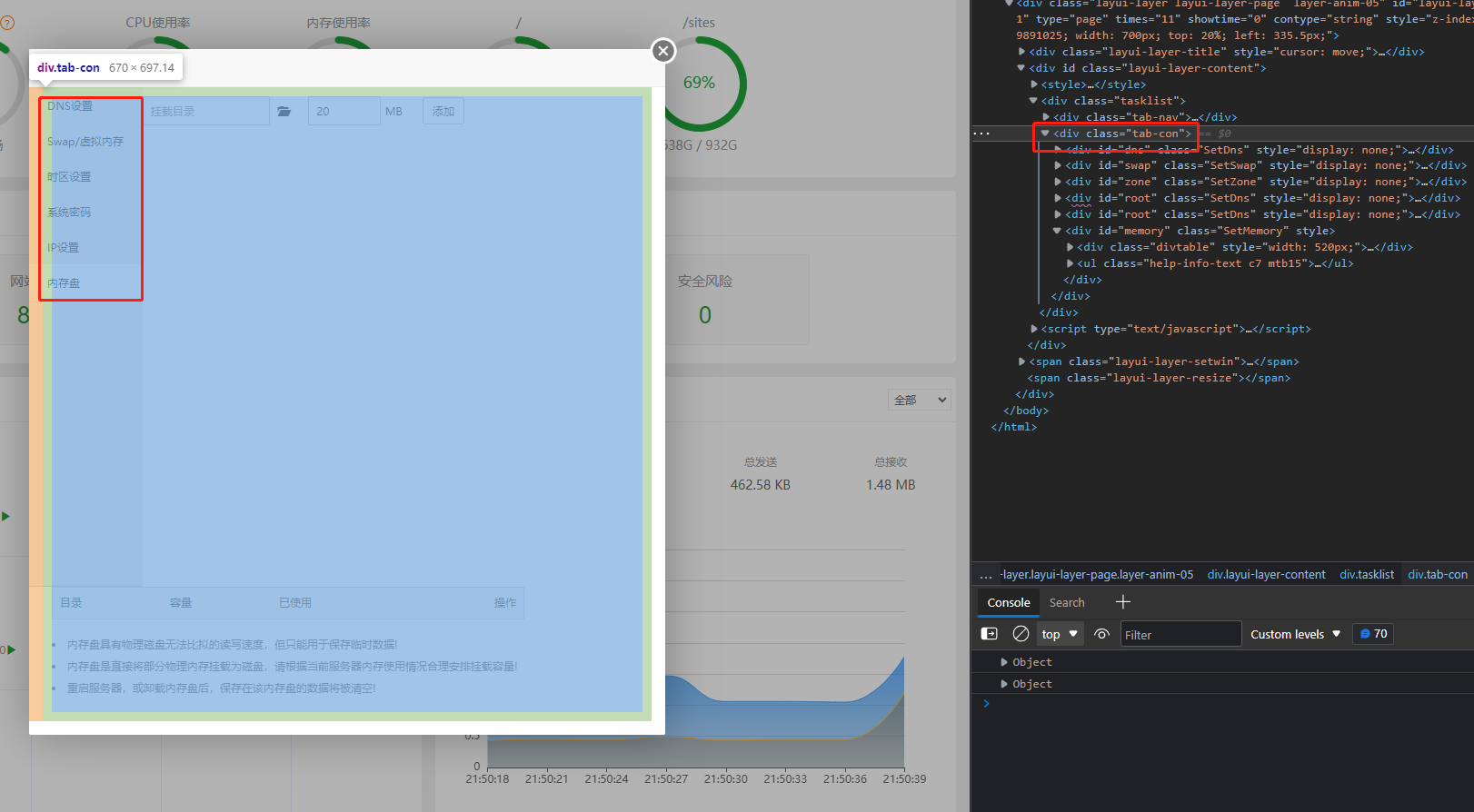
Task: Click the 1.48 MB 总接收 value
Action: (x=891, y=485)
